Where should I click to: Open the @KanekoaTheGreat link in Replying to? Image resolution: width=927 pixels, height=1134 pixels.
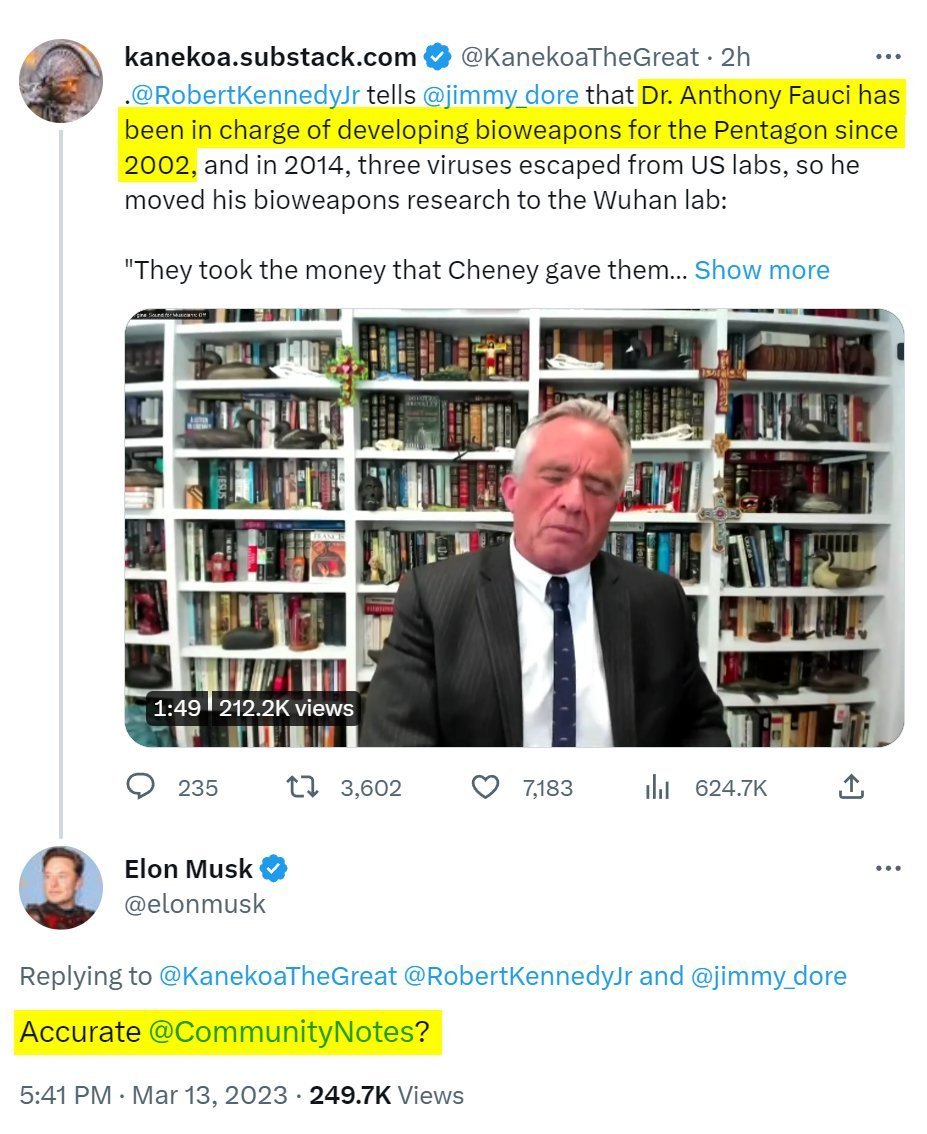click(x=277, y=976)
